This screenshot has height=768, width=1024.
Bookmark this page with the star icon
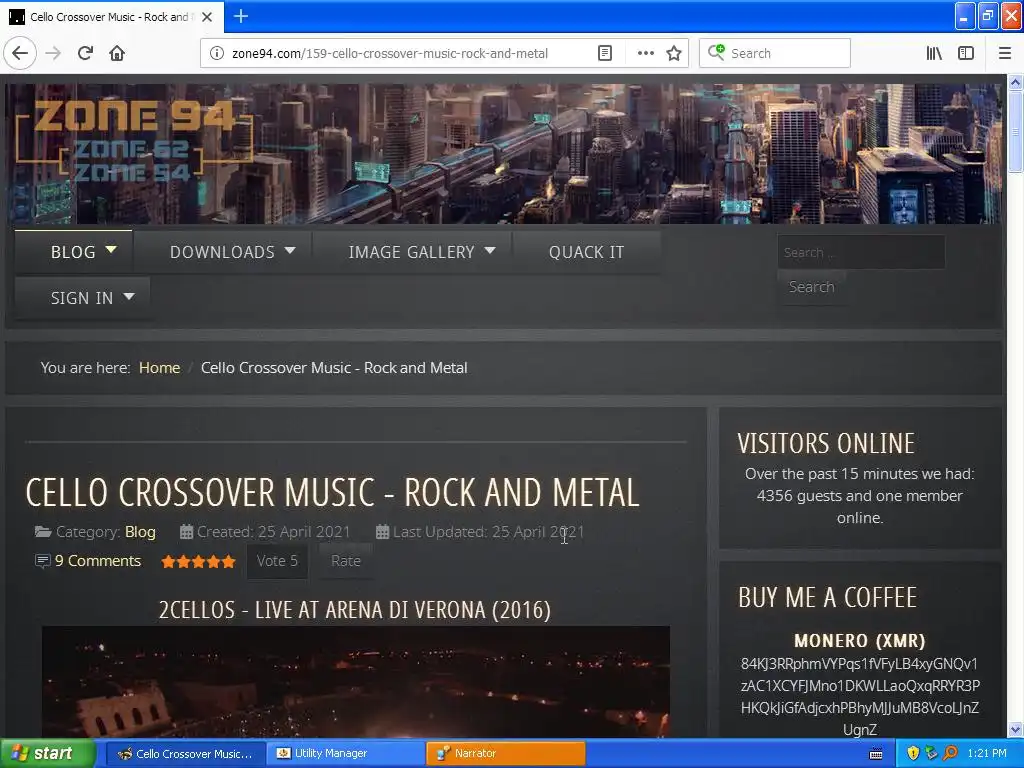point(674,53)
